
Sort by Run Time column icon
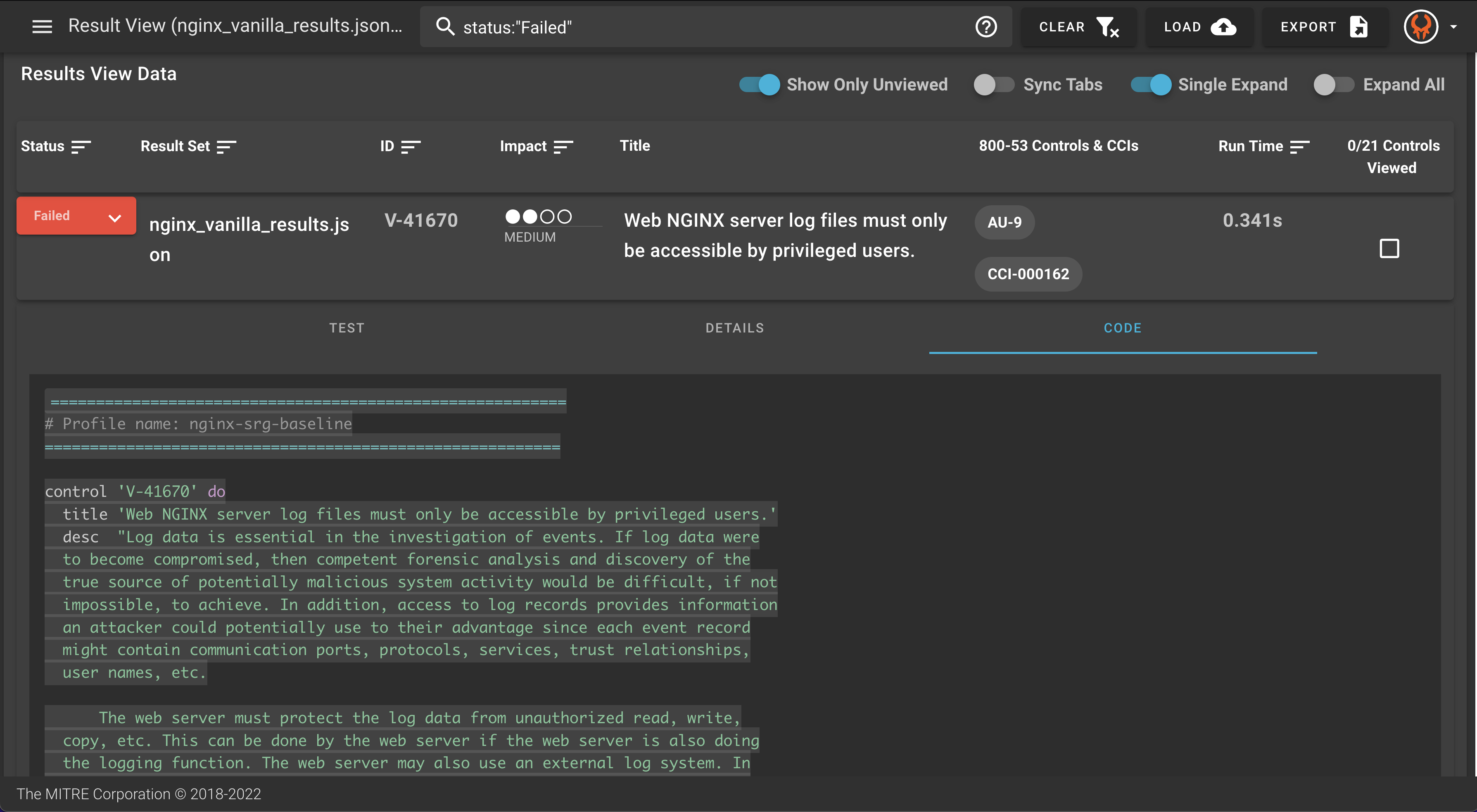1299,147
